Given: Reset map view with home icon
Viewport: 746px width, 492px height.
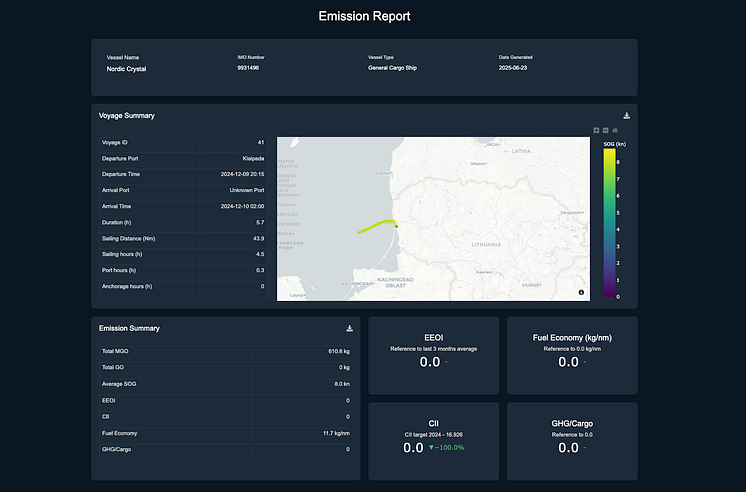Looking at the screenshot, I should [616, 130].
